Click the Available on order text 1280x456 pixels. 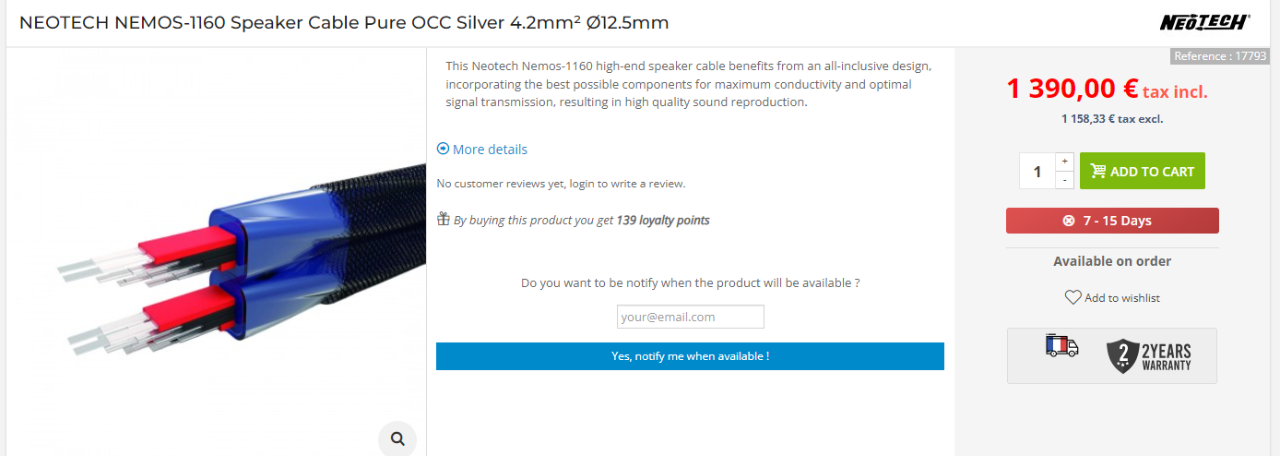pos(1112,261)
